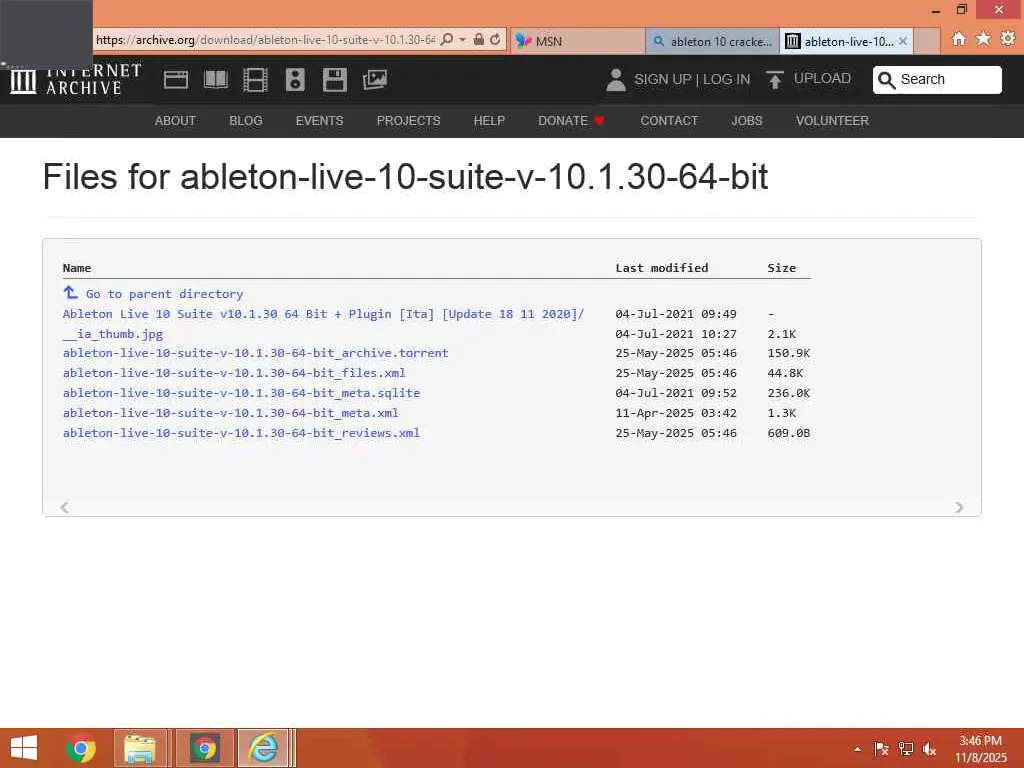Switch to the running Chrome window on taskbar
Viewport: 1024px width, 768px height.
[204, 748]
